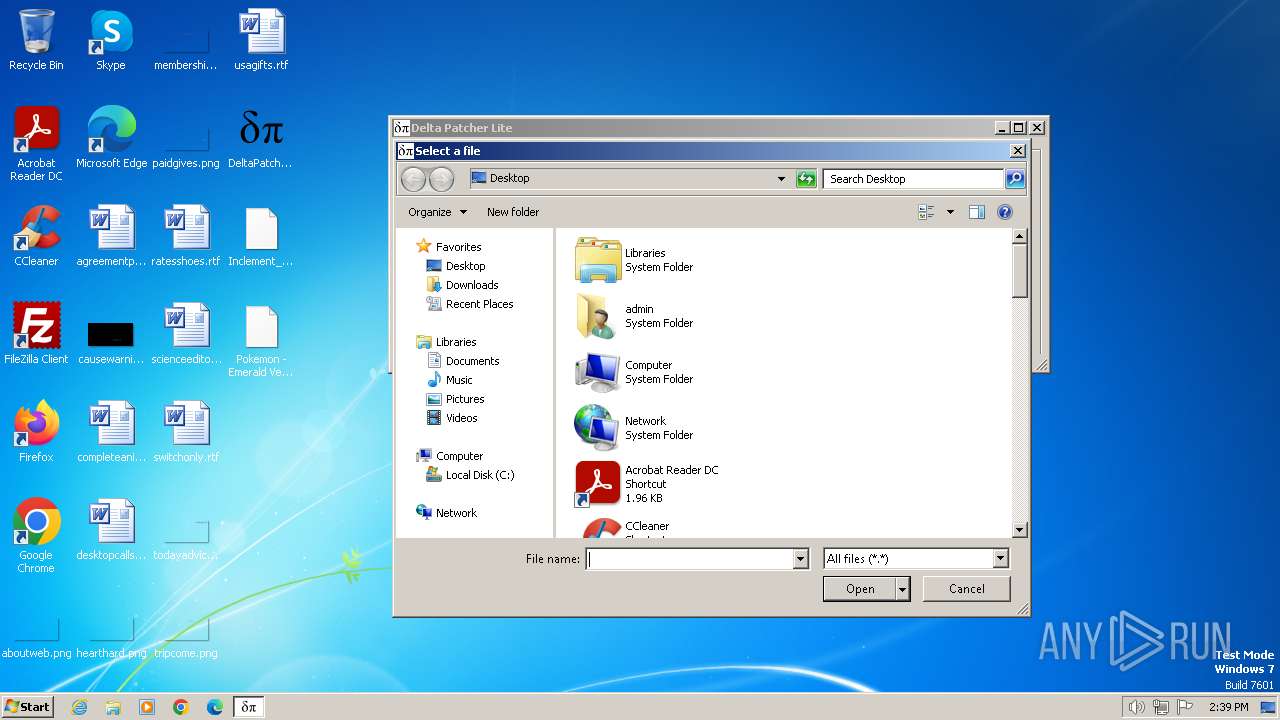Click into the File name field
This screenshot has height=720, width=1280.
690,559
